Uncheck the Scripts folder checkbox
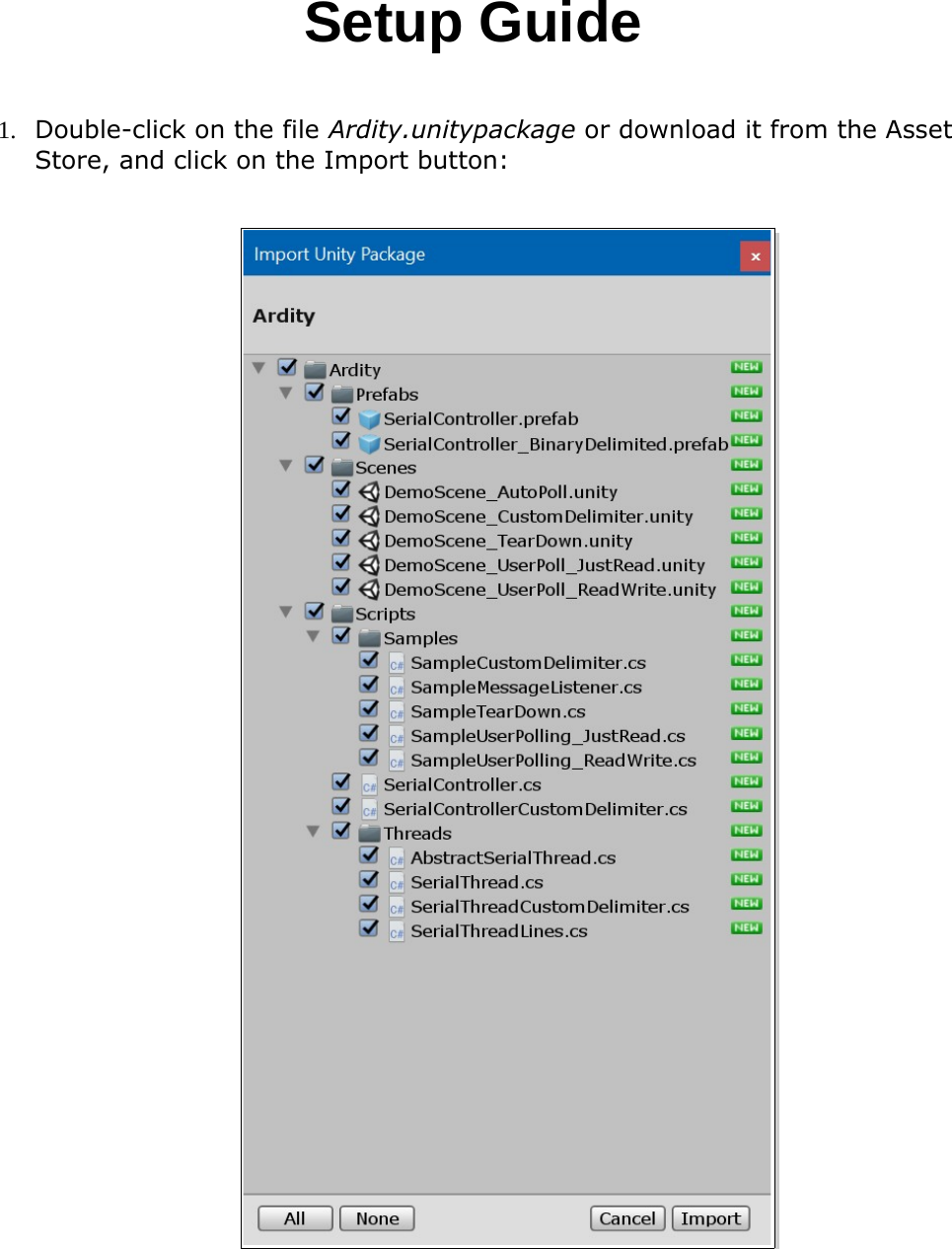The width and height of the screenshot is (952, 1249). 315,612
